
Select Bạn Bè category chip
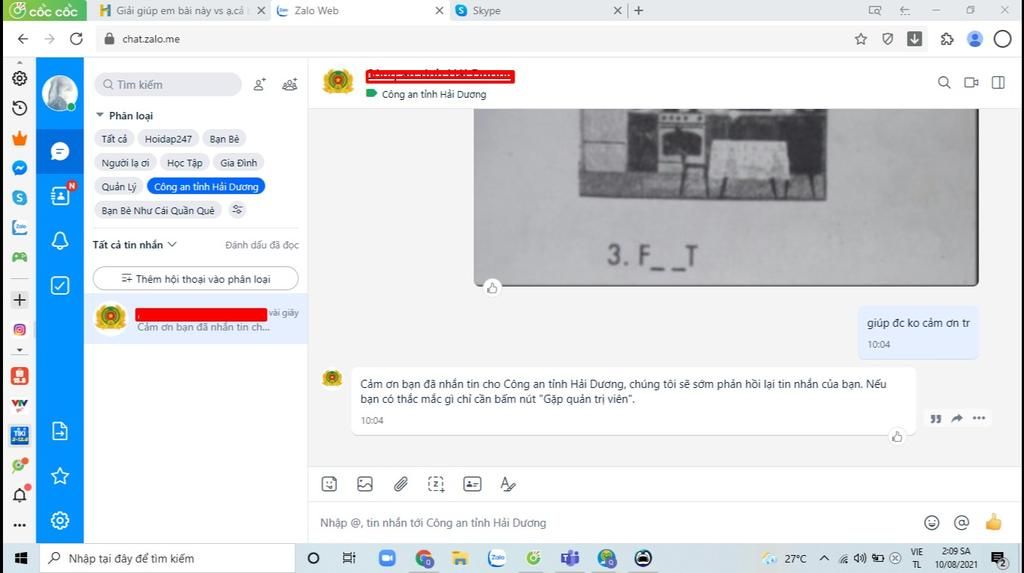225,139
